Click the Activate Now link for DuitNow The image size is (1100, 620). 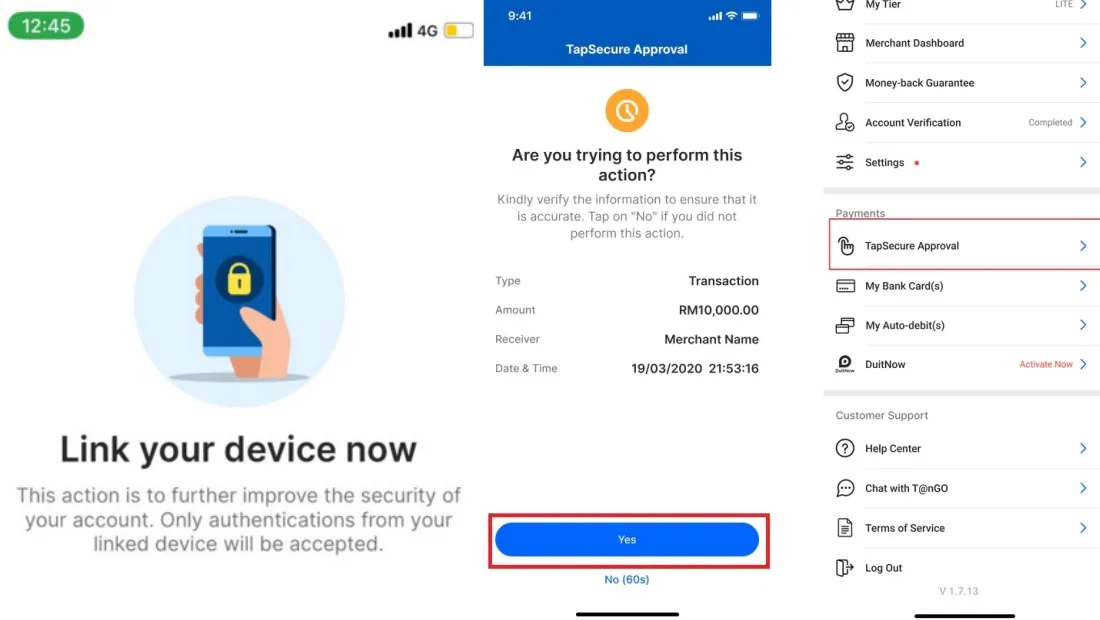pyautogui.click(x=1045, y=364)
